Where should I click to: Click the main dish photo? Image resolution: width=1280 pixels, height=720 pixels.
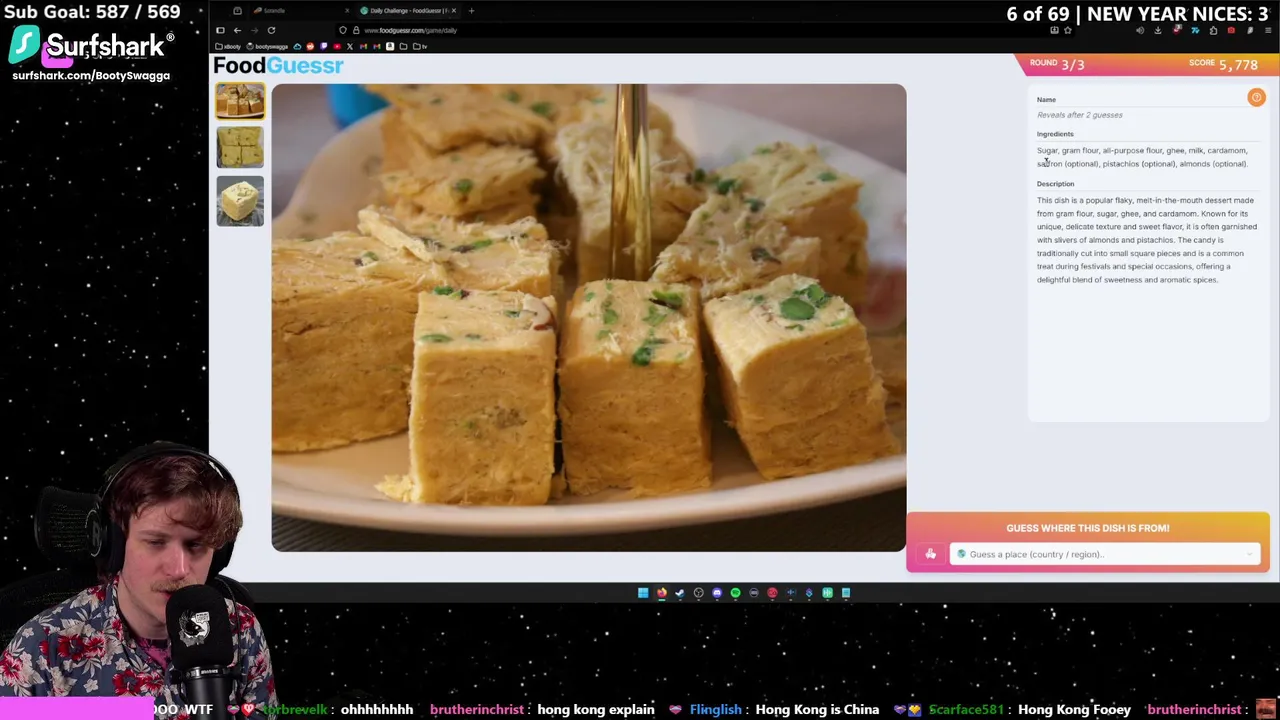(x=589, y=317)
